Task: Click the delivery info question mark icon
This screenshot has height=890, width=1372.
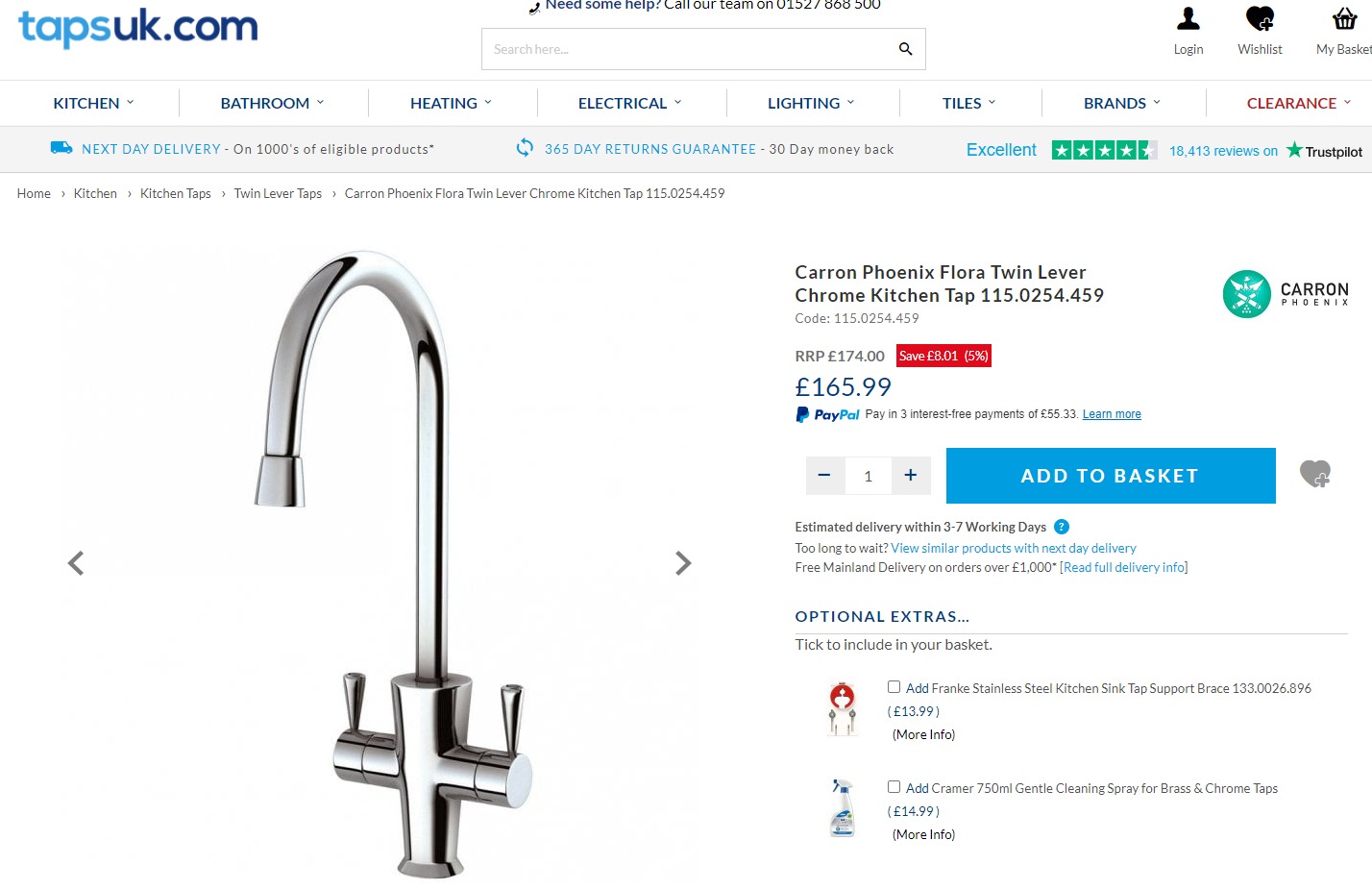Action: coord(1062,527)
